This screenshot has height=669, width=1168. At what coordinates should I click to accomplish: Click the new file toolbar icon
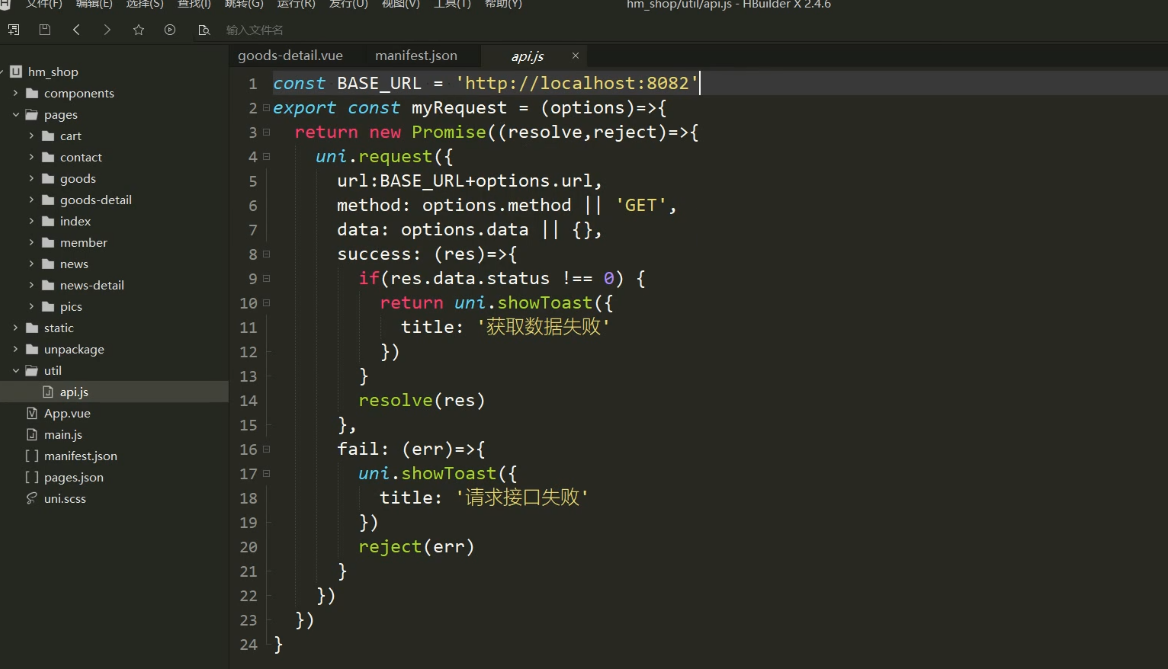tap(13, 30)
